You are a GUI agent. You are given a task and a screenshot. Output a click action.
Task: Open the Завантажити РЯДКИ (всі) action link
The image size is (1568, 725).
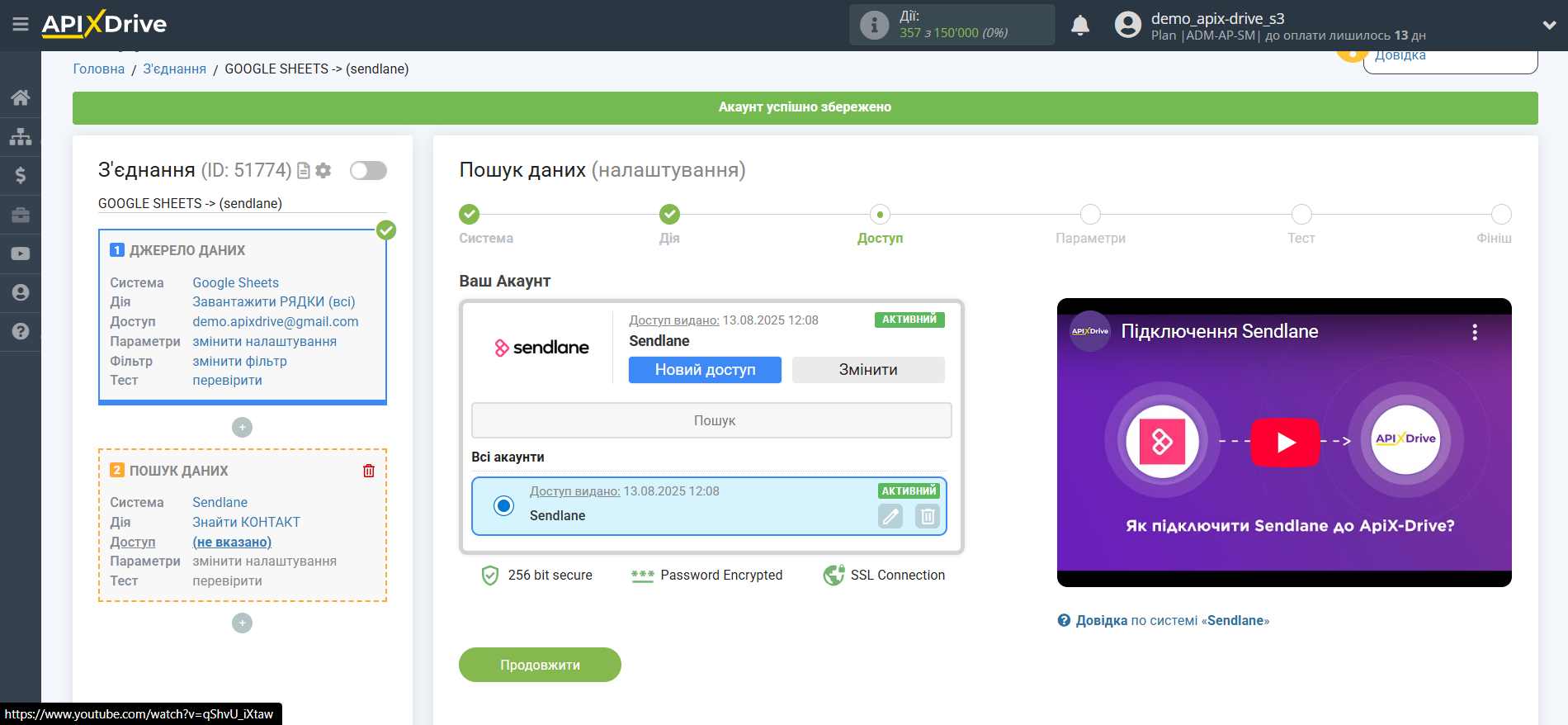(274, 301)
